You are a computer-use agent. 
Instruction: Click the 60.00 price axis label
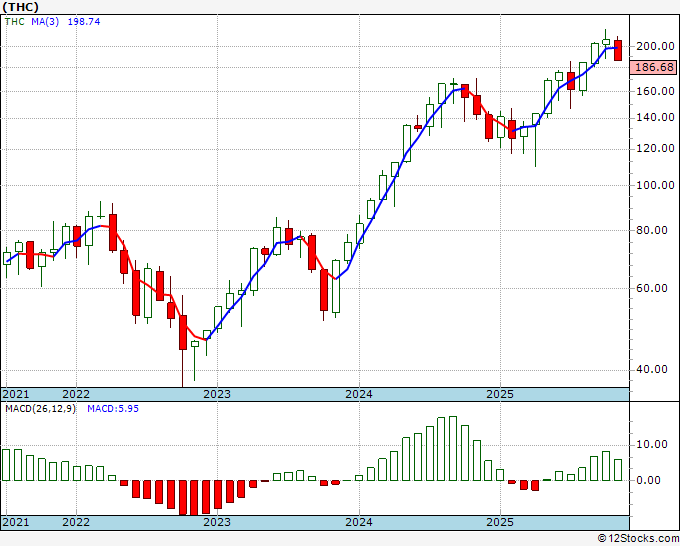point(651,288)
